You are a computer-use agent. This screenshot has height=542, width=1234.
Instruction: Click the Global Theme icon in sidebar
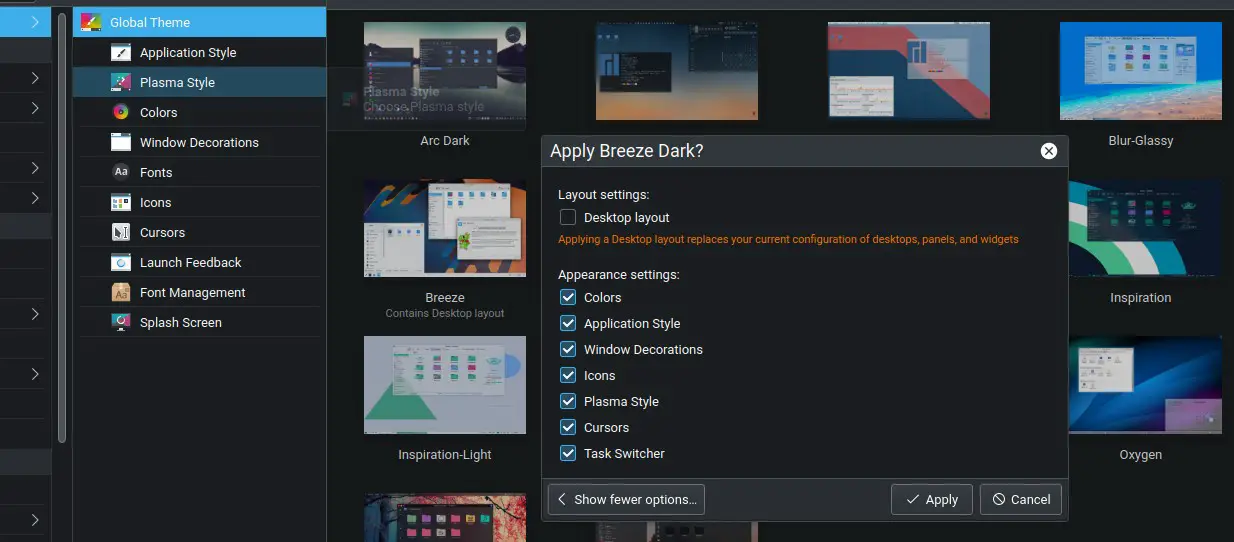[x=91, y=22]
